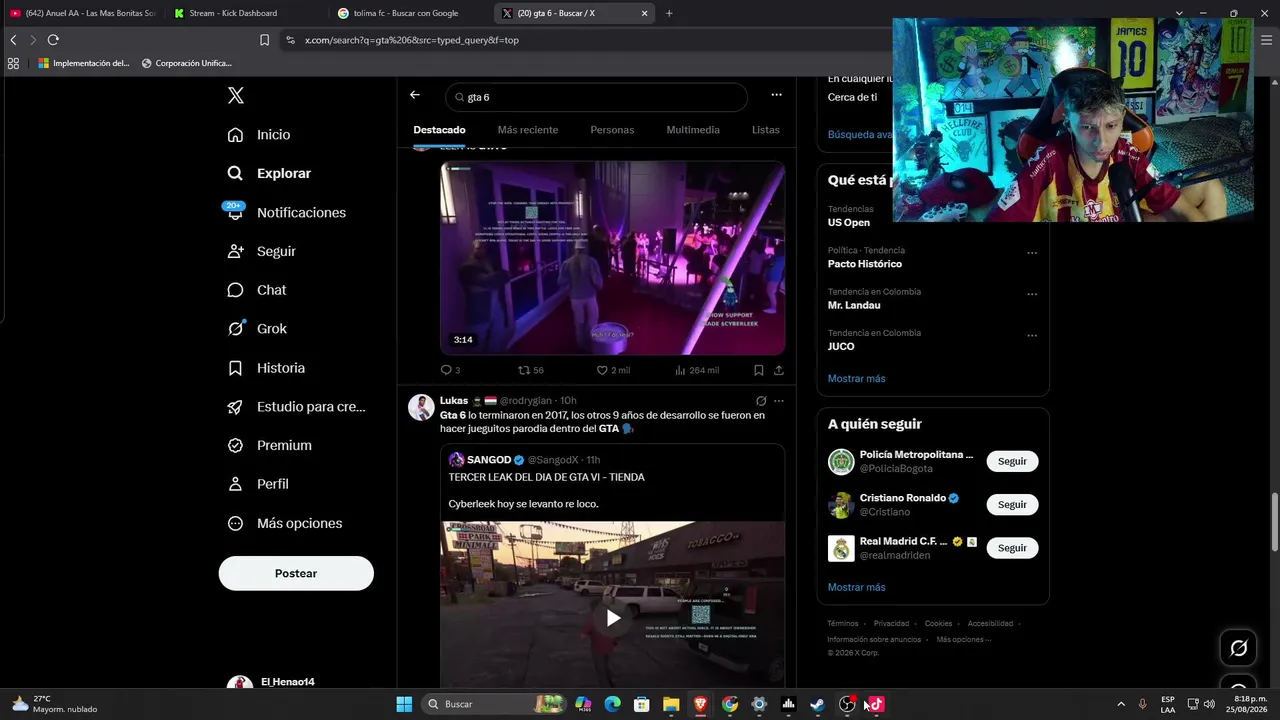Follow Policía Metropolitana account
Screen dimensions: 1280x720
tap(1012, 461)
